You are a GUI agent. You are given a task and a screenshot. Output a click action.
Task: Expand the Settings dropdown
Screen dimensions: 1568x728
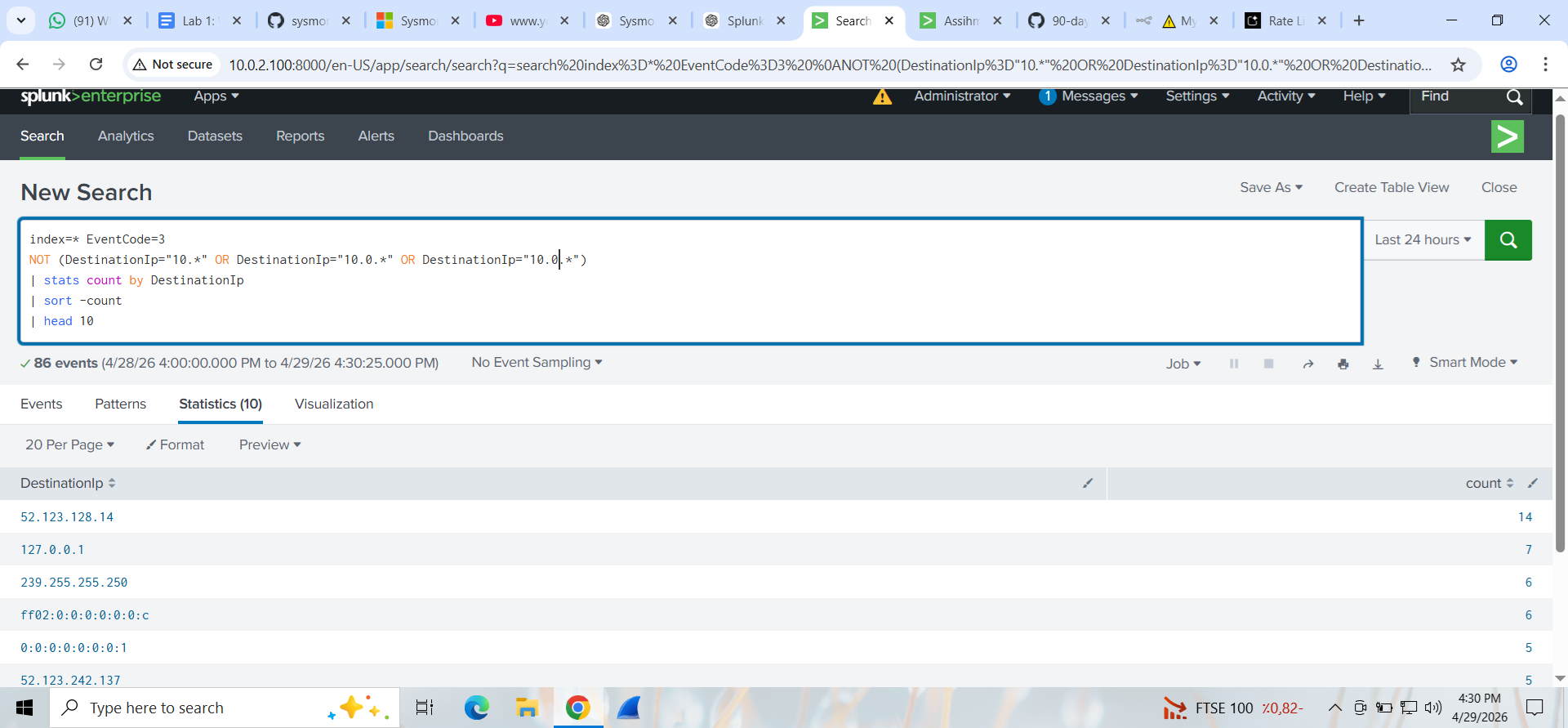tap(1197, 96)
